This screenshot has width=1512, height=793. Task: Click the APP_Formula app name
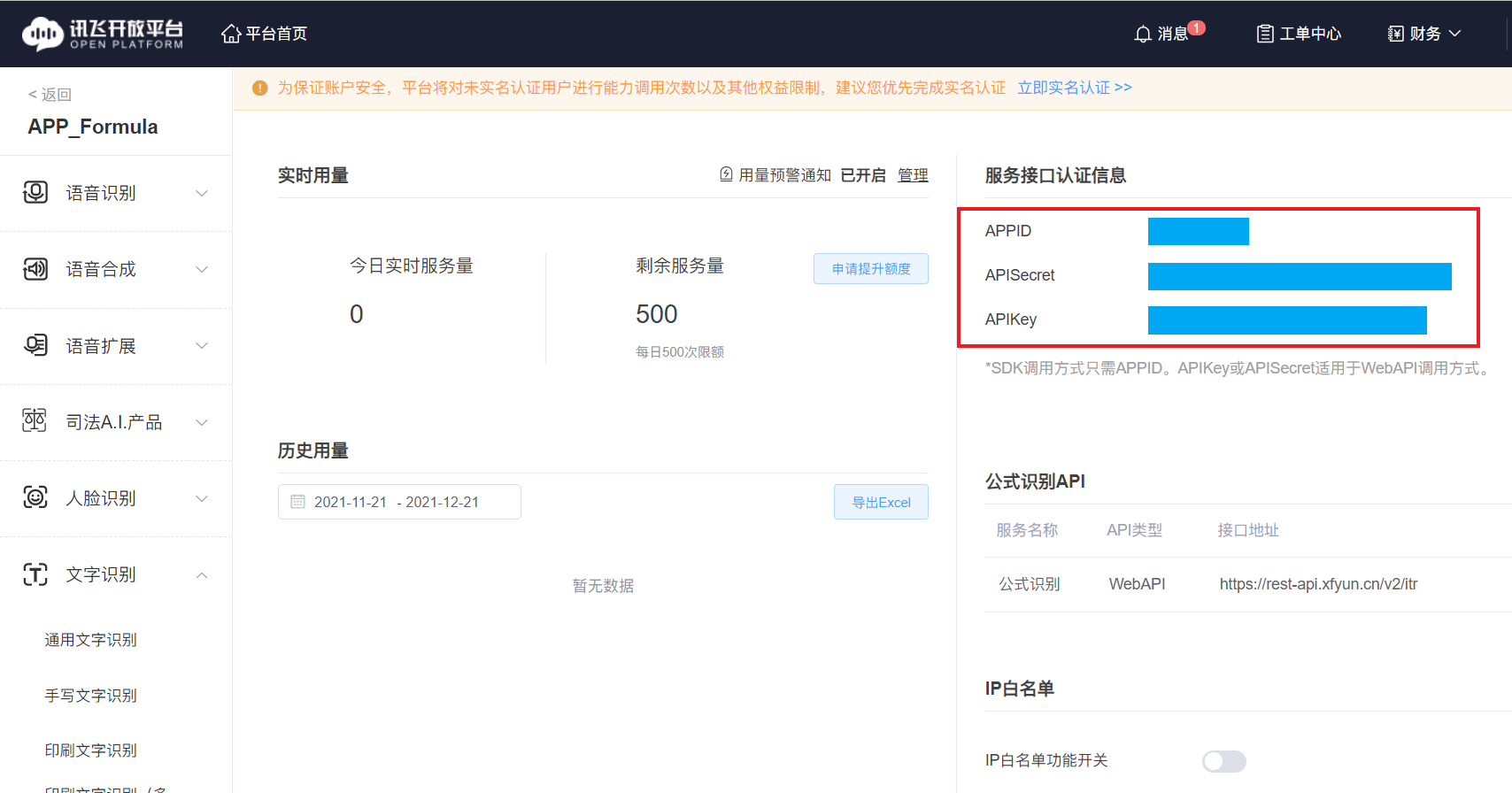tap(93, 127)
